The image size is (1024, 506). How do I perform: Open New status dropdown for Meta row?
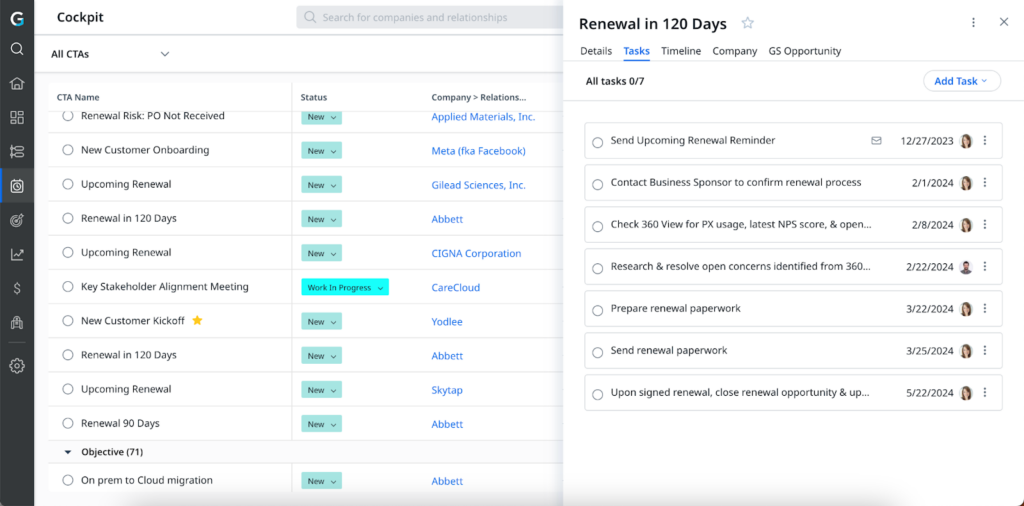tap(321, 151)
